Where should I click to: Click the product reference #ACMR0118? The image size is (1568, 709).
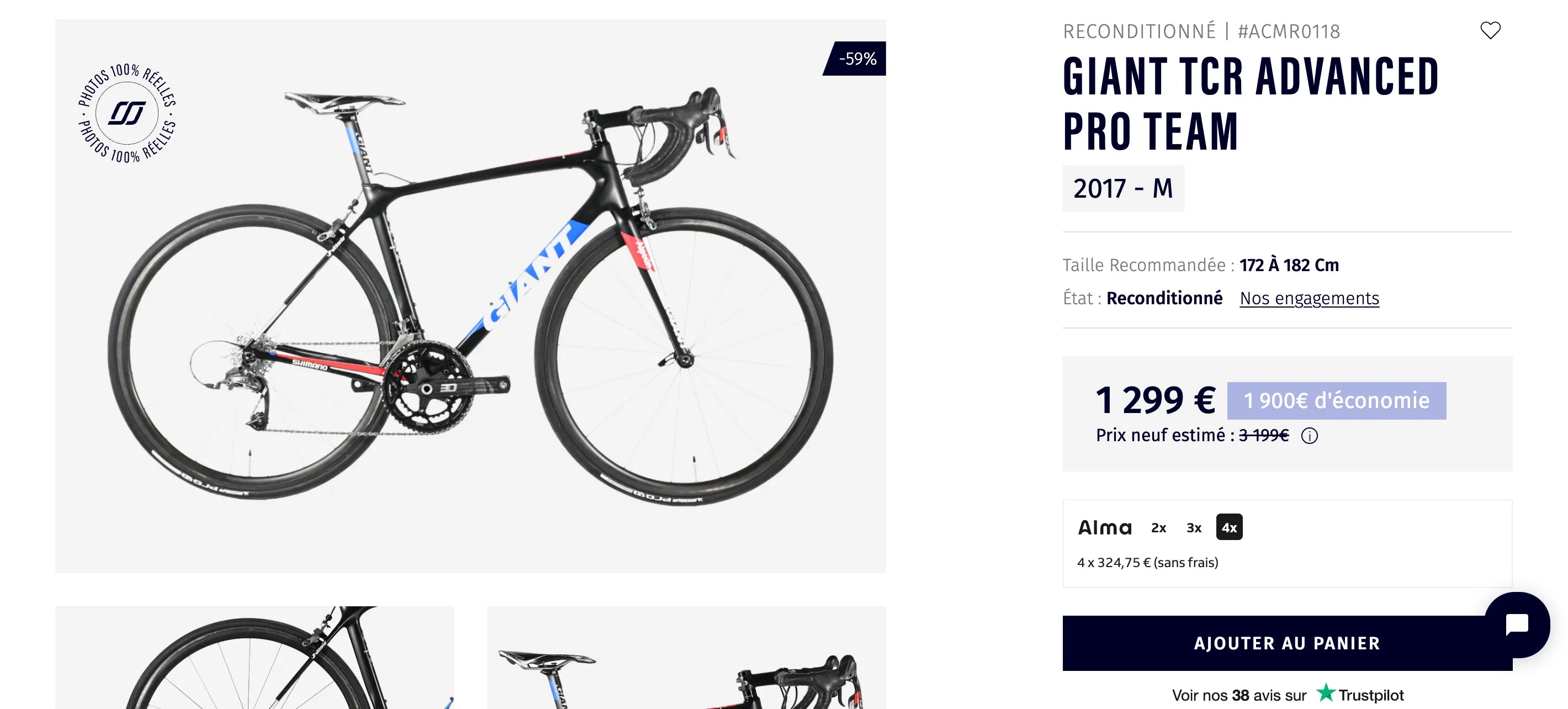pyautogui.click(x=1289, y=31)
